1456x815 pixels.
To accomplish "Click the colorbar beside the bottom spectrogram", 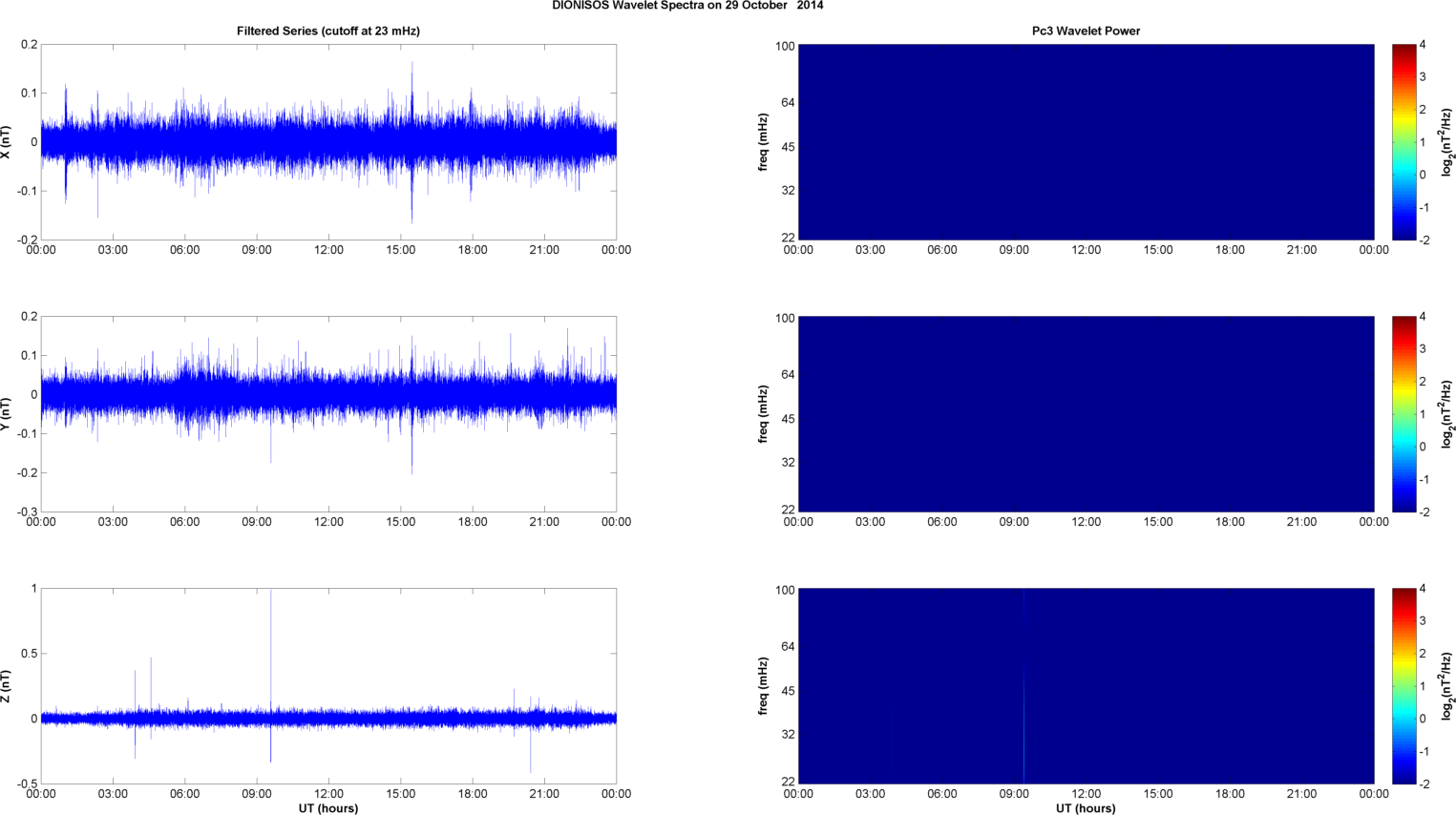I will (1403, 686).
